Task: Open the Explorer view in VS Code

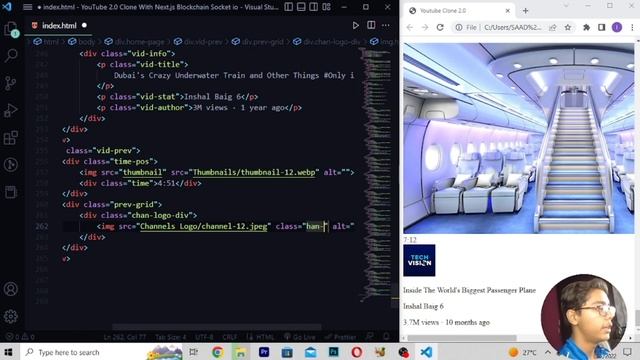Action: 11,29
